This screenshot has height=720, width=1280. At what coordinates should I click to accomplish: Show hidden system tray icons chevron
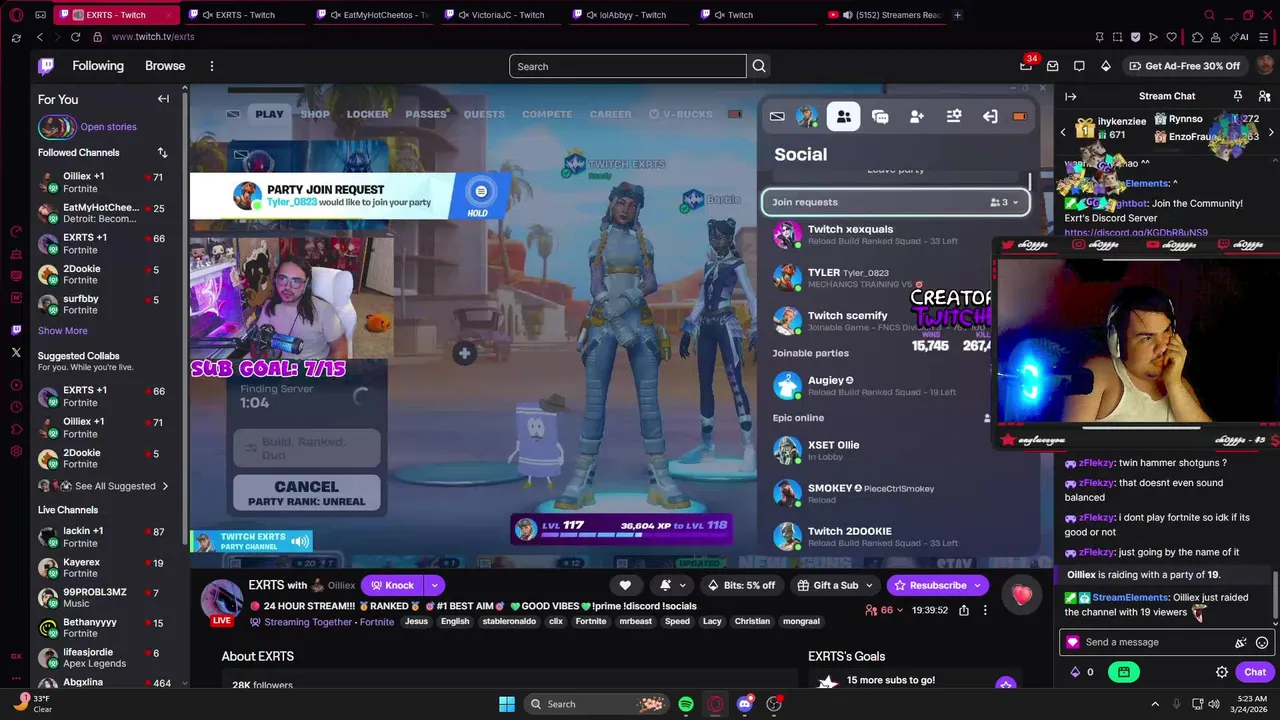pyautogui.click(x=1155, y=704)
